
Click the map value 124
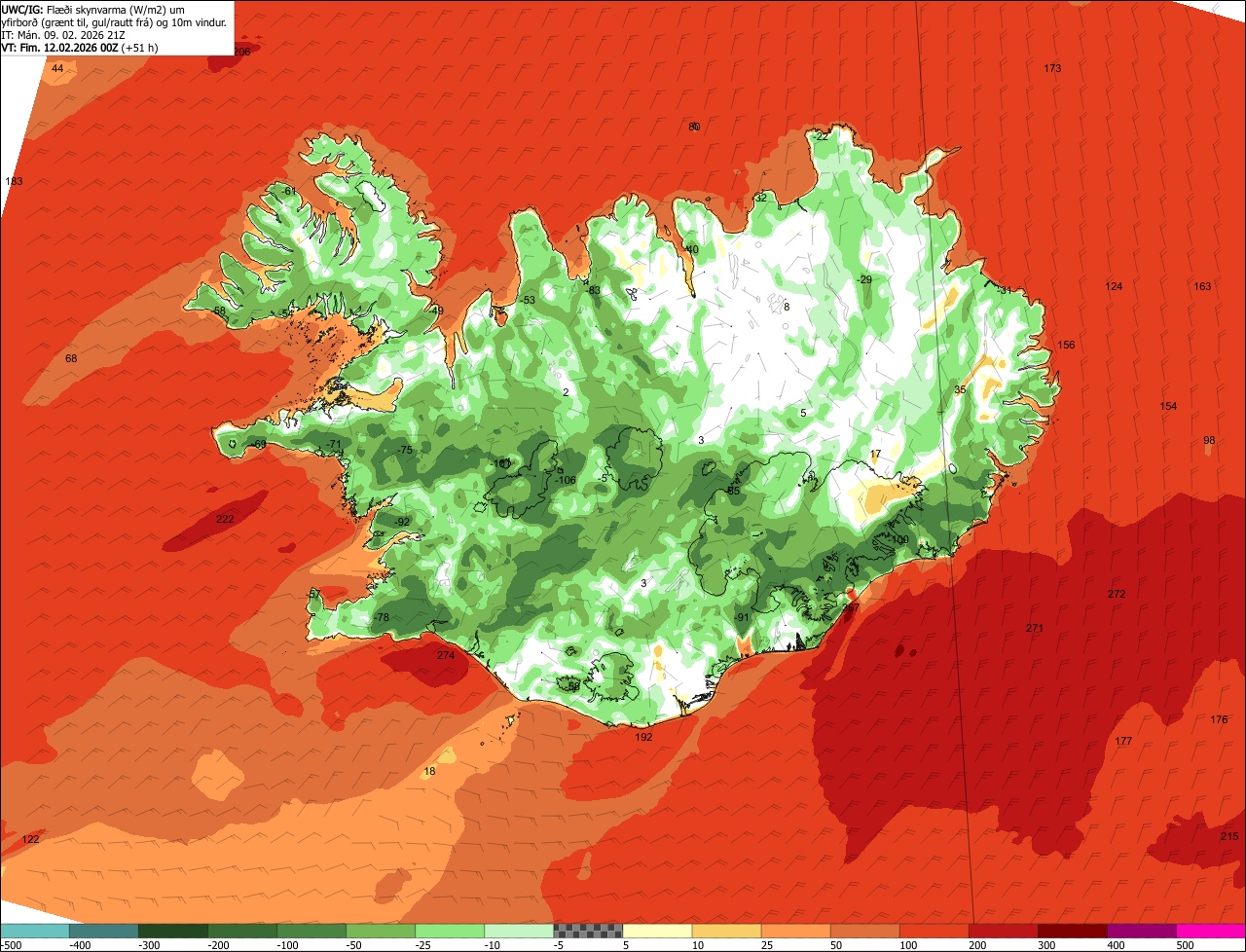(x=1115, y=286)
